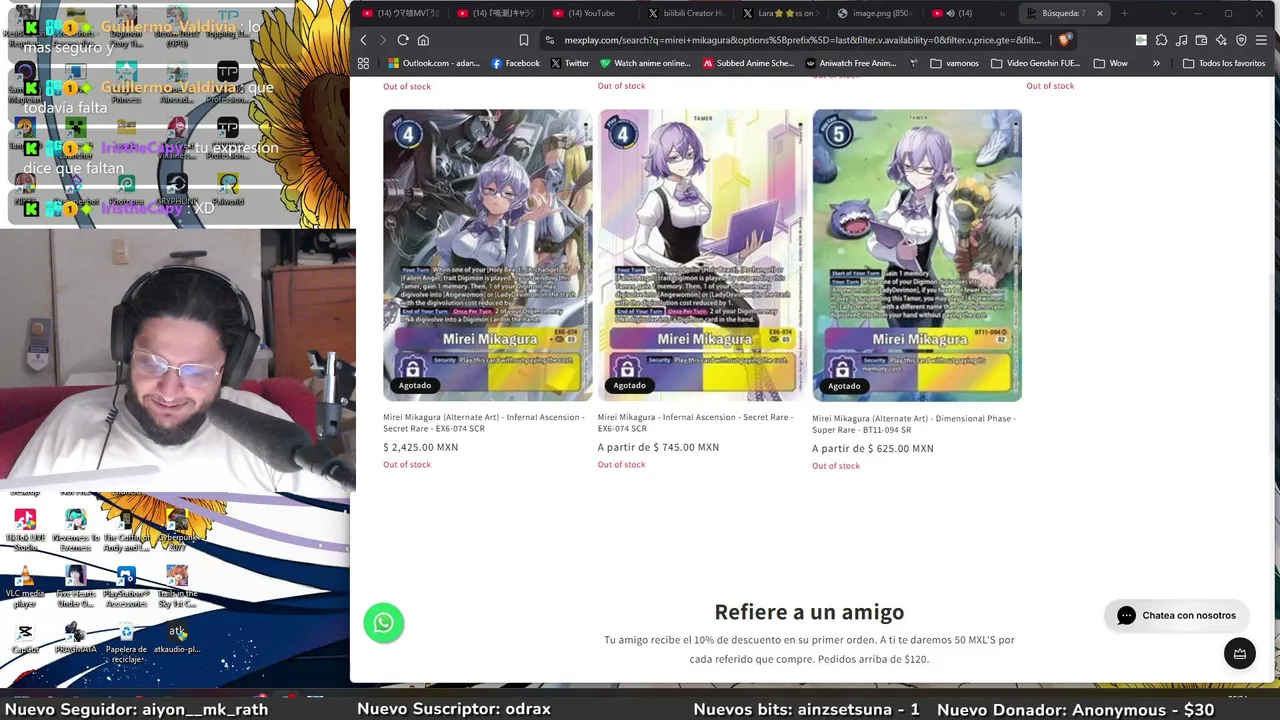
Task: Click the Refiere a un amigo heading
Action: pyautogui.click(x=809, y=612)
